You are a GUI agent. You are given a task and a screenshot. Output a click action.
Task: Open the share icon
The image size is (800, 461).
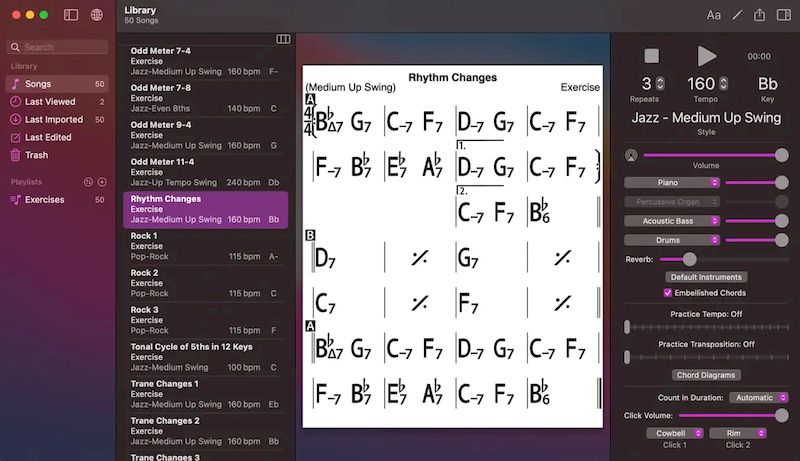[760, 15]
